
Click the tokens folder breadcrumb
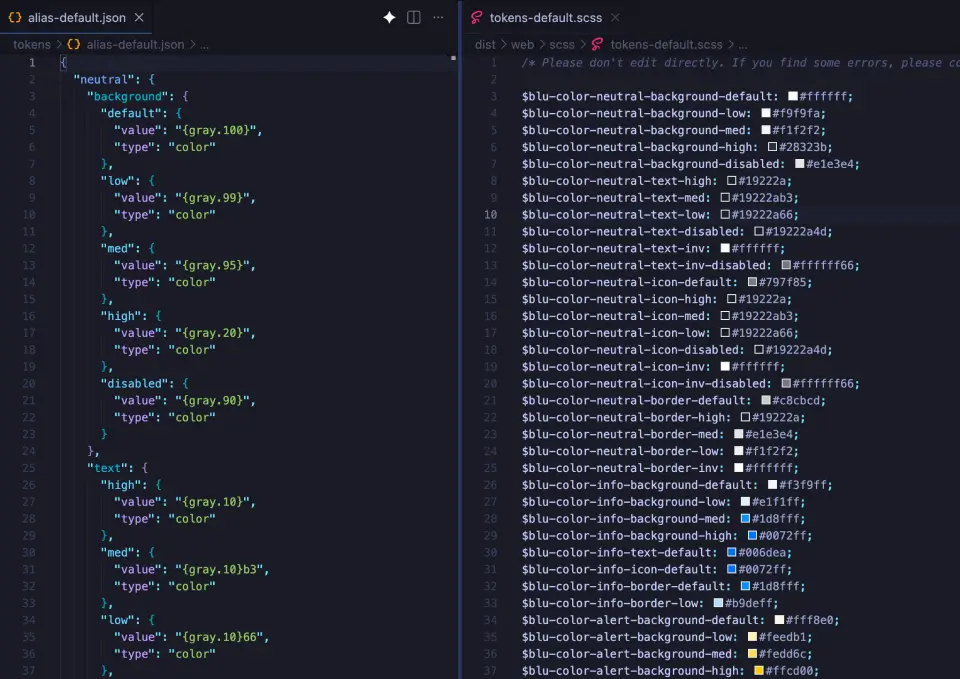pyautogui.click(x=32, y=45)
